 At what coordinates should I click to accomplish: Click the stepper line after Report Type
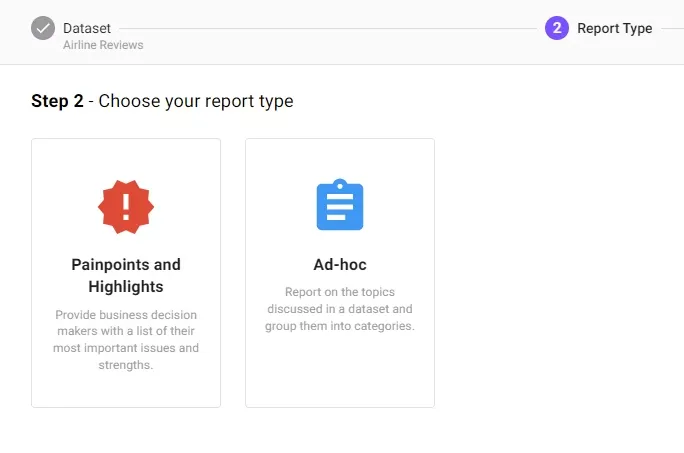click(x=673, y=28)
